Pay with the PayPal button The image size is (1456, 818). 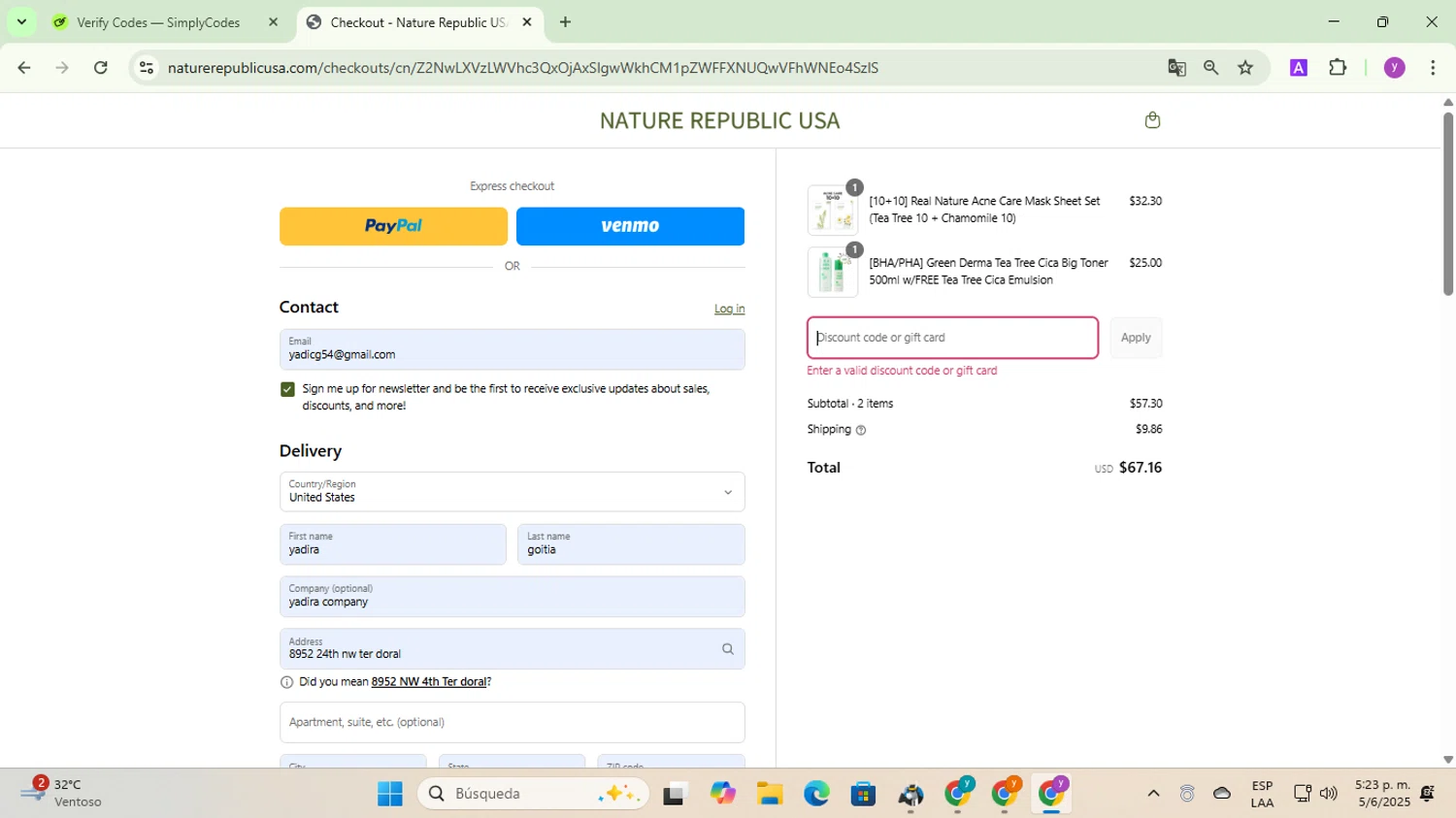pos(393,226)
